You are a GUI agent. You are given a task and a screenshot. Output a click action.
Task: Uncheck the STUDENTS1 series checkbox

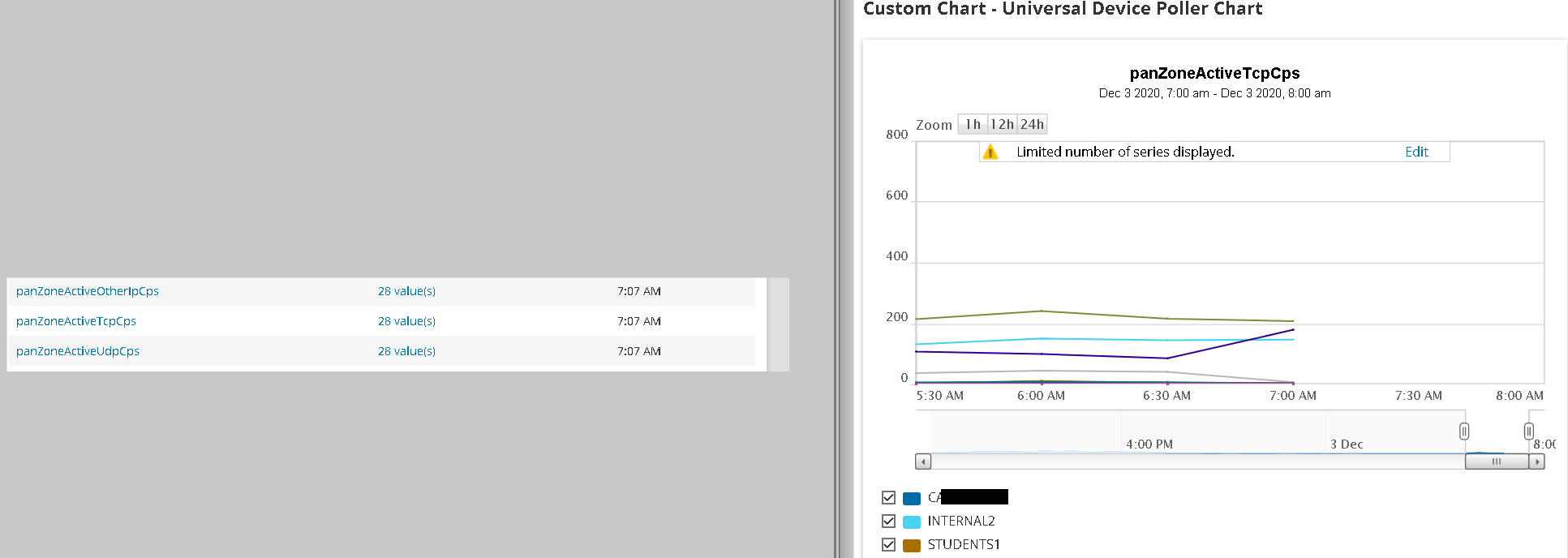click(x=888, y=544)
